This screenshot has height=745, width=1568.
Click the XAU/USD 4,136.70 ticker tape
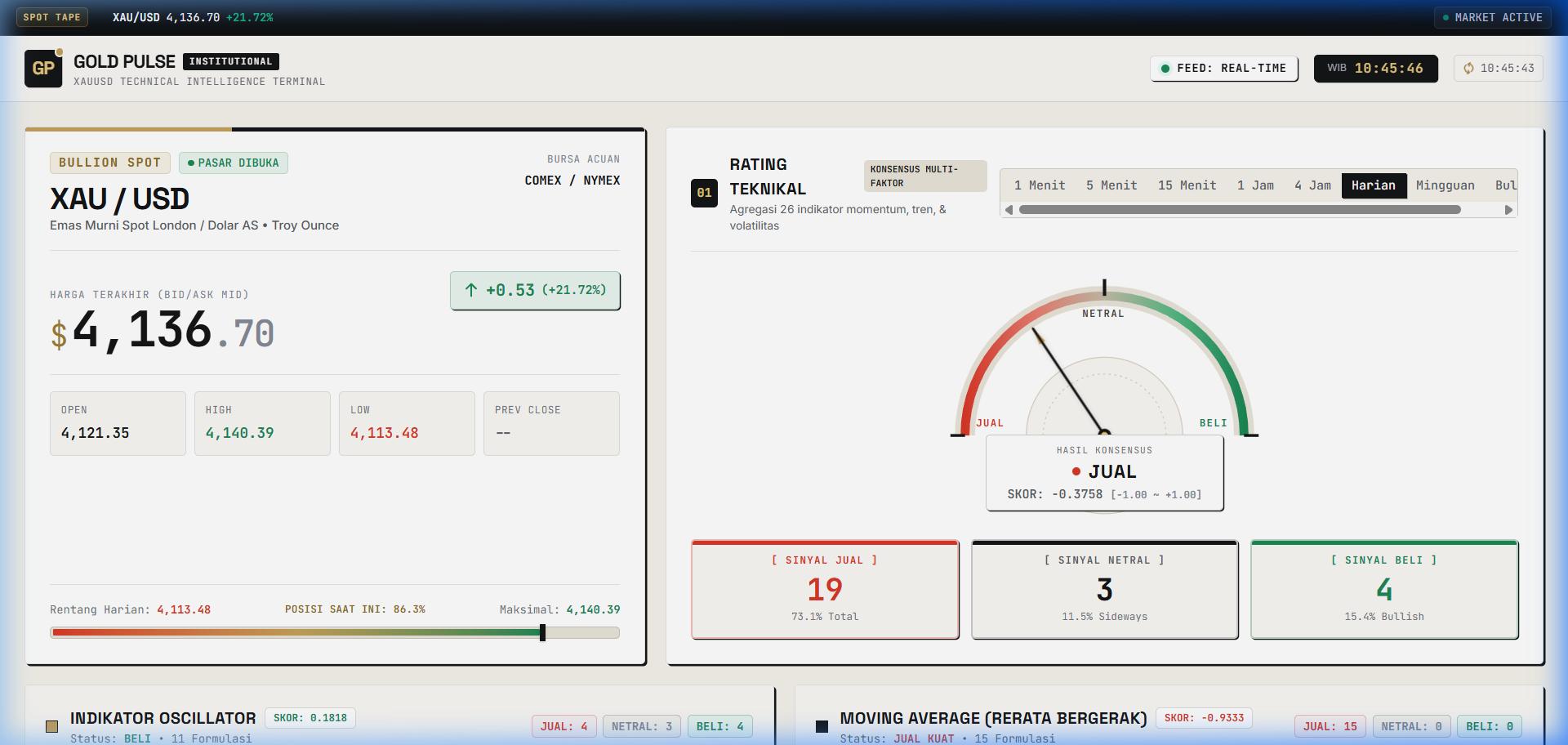tap(193, 17)
